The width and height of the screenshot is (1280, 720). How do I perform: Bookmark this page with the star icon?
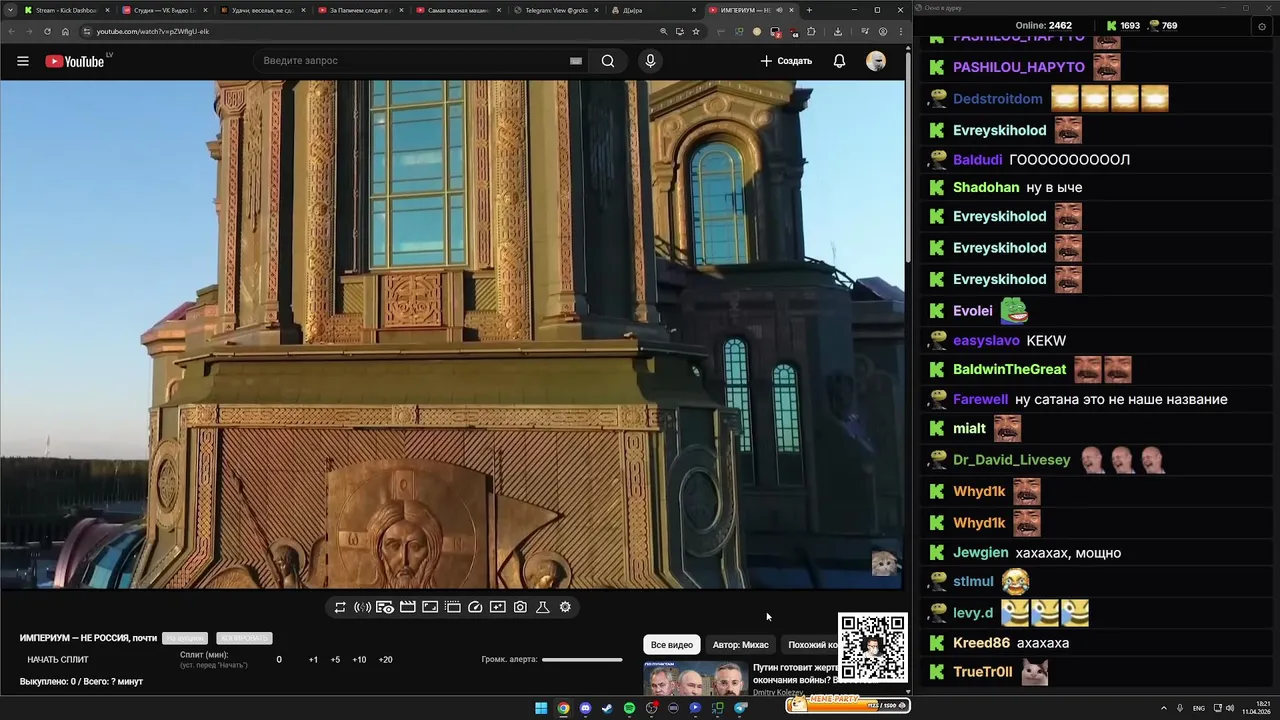696,31
